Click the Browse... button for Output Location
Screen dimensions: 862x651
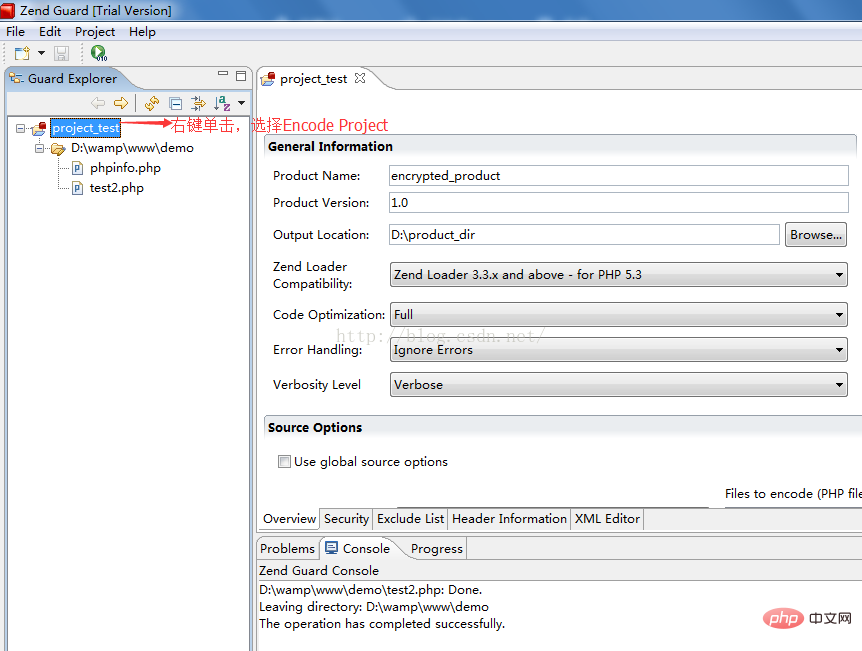tap(816, 235)
